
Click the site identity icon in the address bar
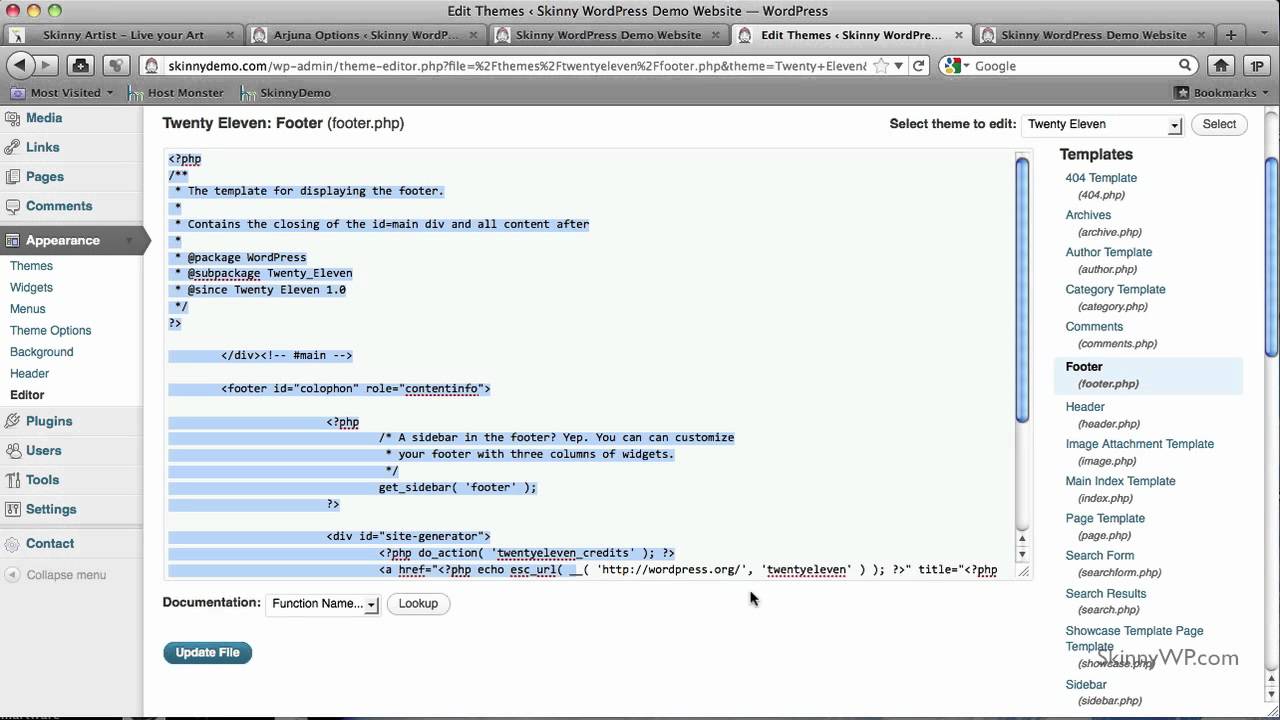point(152,66)
